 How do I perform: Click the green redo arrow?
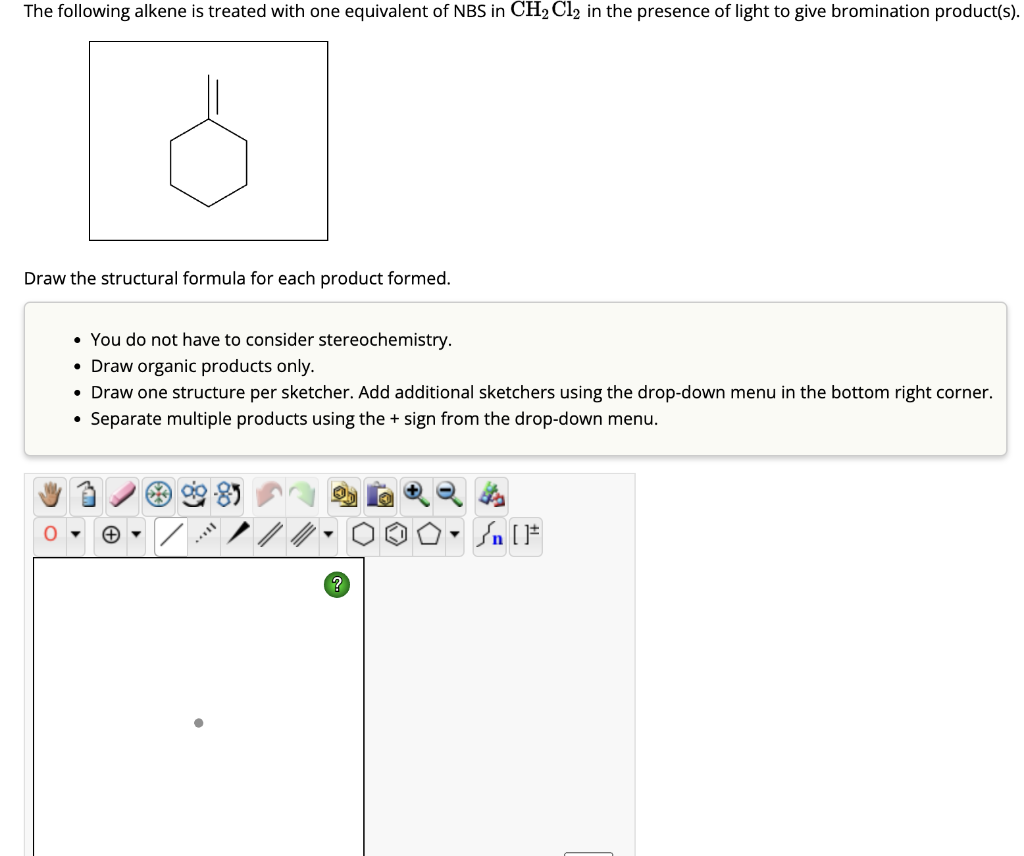pos(301,494)
